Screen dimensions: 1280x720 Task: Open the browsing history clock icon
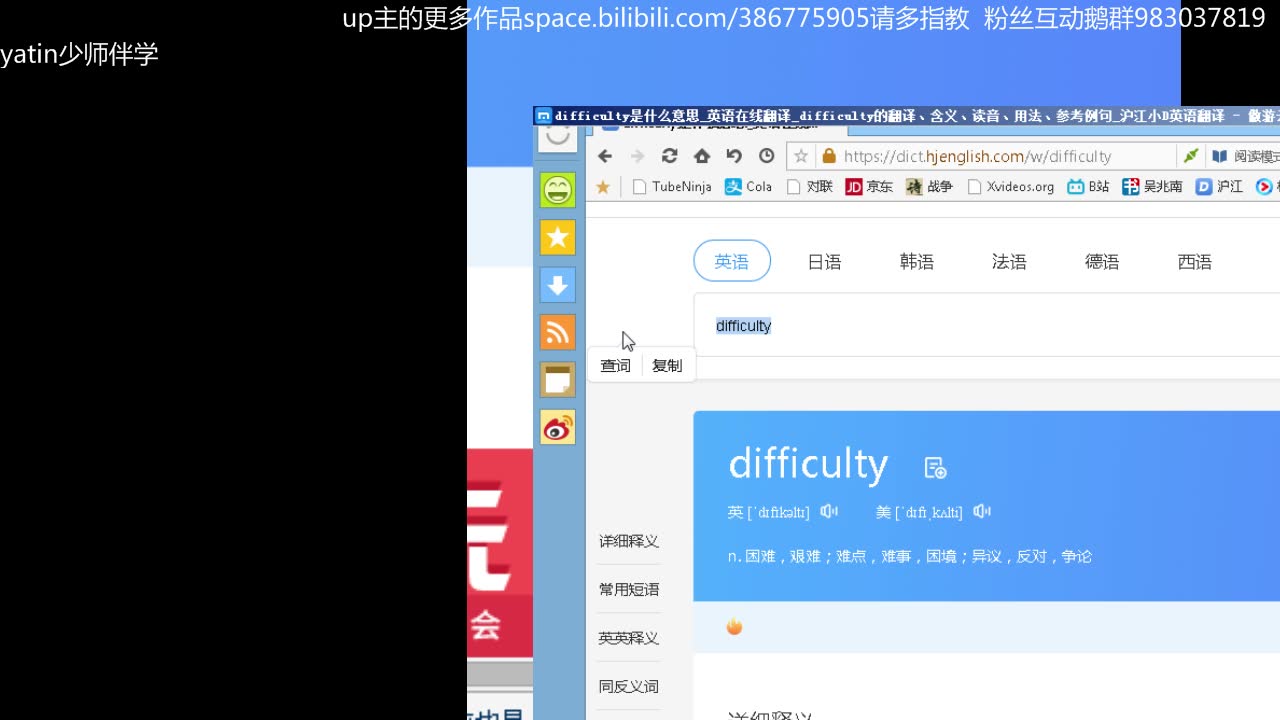(x=767, y=156)
